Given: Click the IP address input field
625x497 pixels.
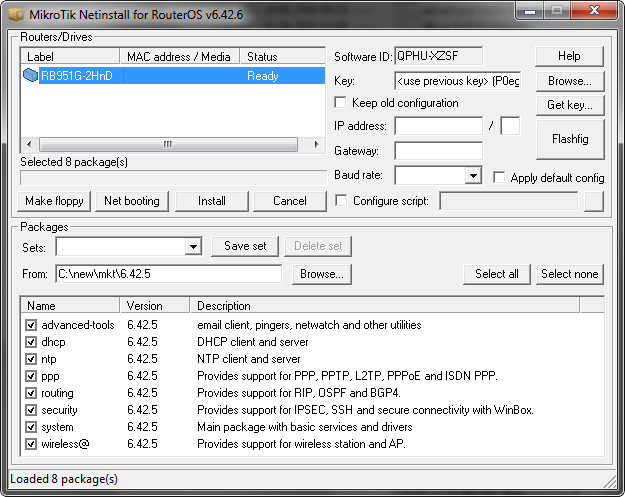Looking at the screenshot, I should pos(438,126).
